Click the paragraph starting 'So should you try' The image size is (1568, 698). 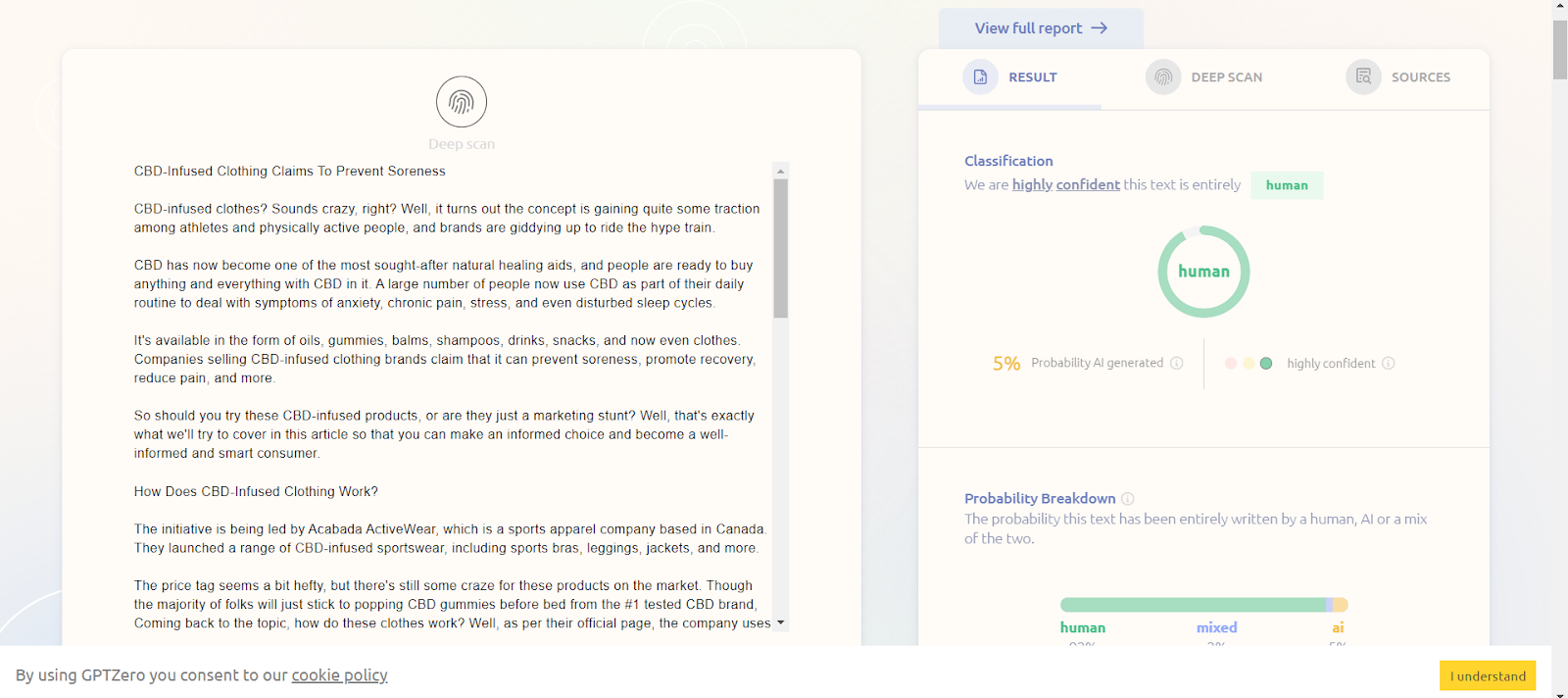point(444,434)
